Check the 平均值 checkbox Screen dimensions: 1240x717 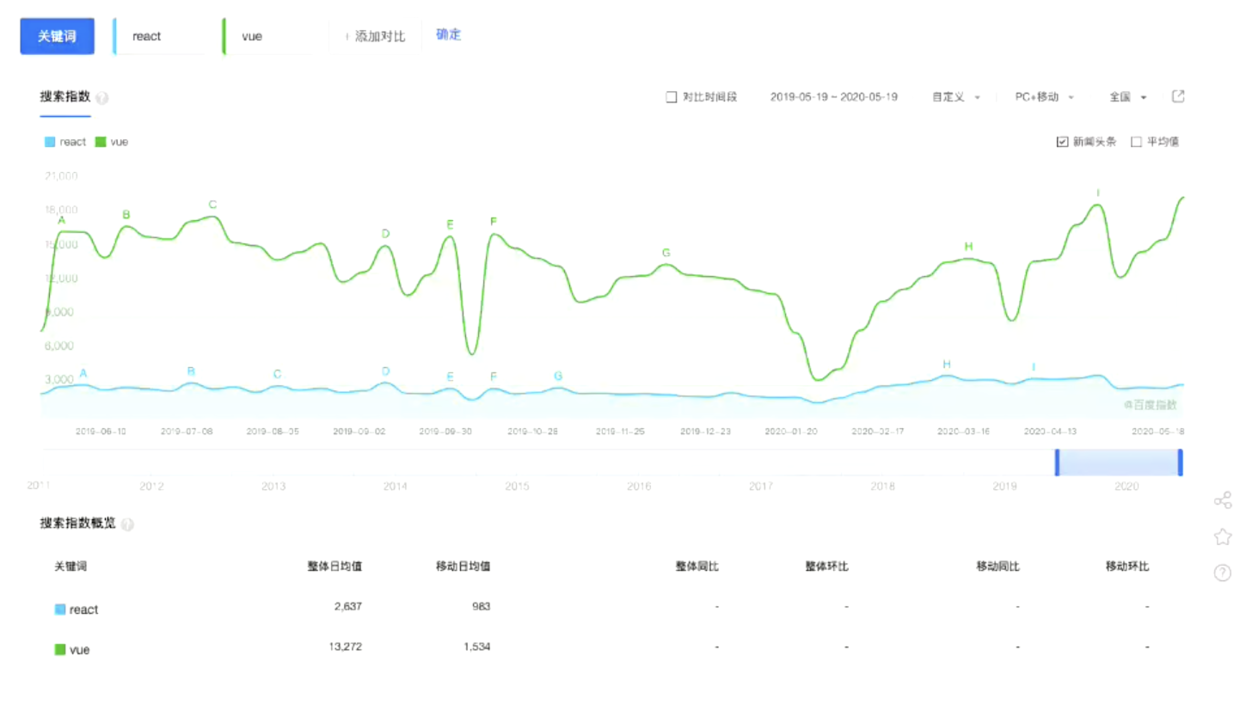click(1136, 142)
